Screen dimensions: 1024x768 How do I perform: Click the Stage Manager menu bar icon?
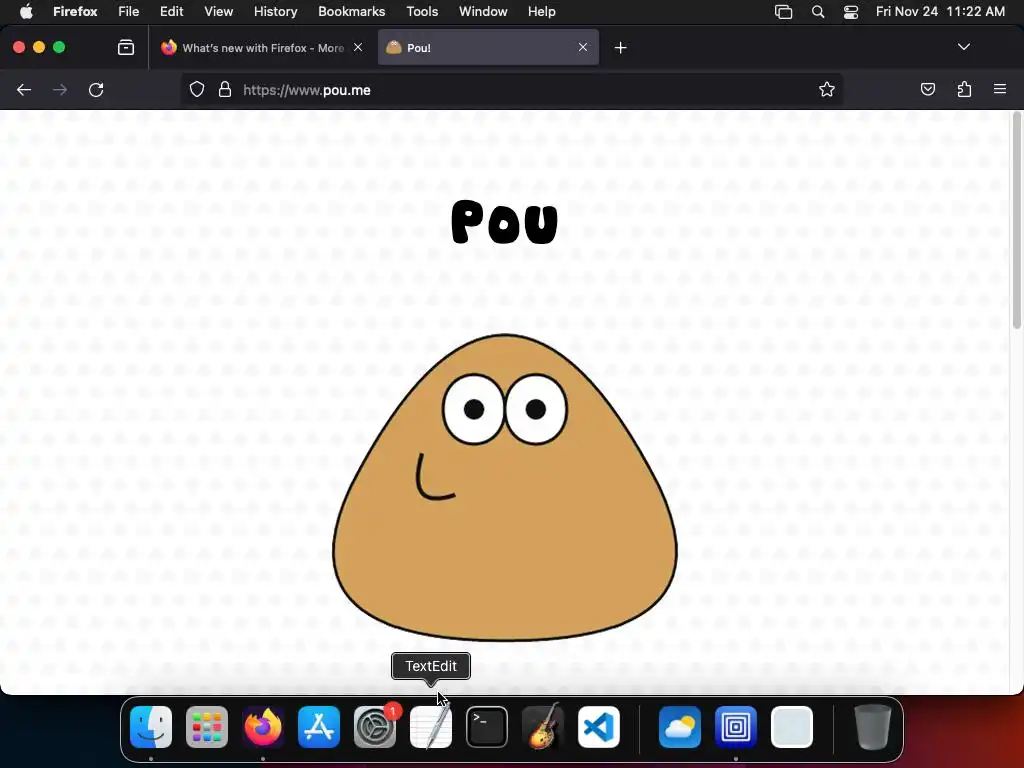[x=783, y=12]
